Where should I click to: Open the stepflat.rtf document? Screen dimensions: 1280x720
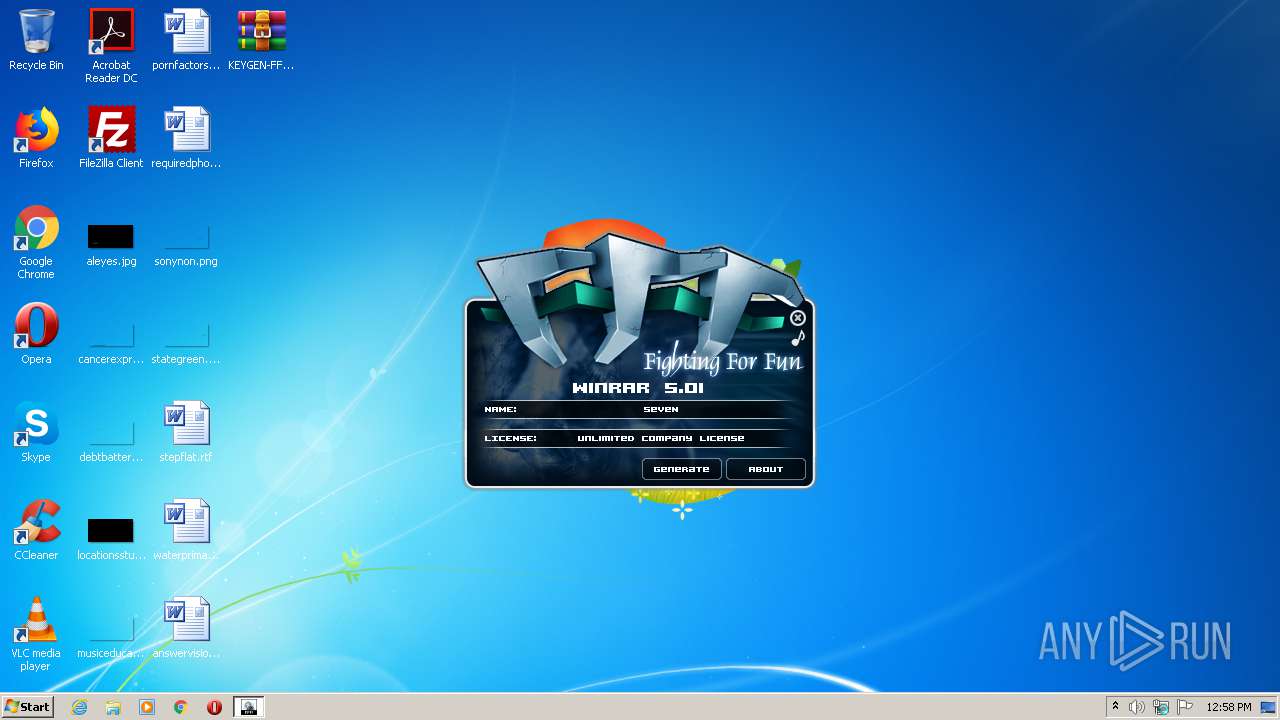click(x=186, y=433)
